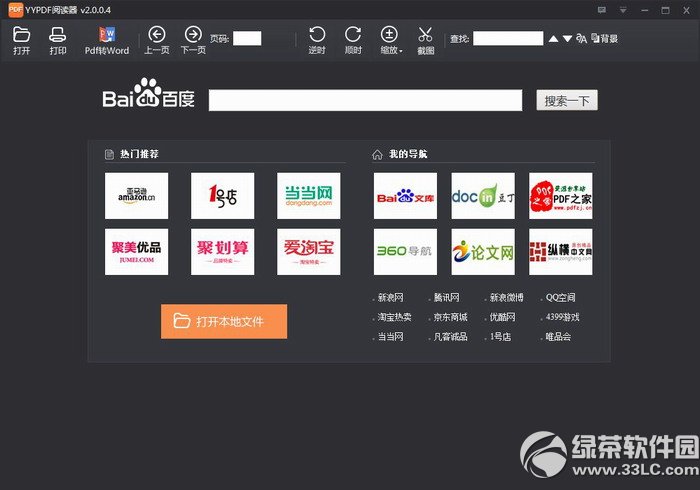Open a file with the 打开 toolbar icon
700x490 pixels.
(x=21, y=40)
